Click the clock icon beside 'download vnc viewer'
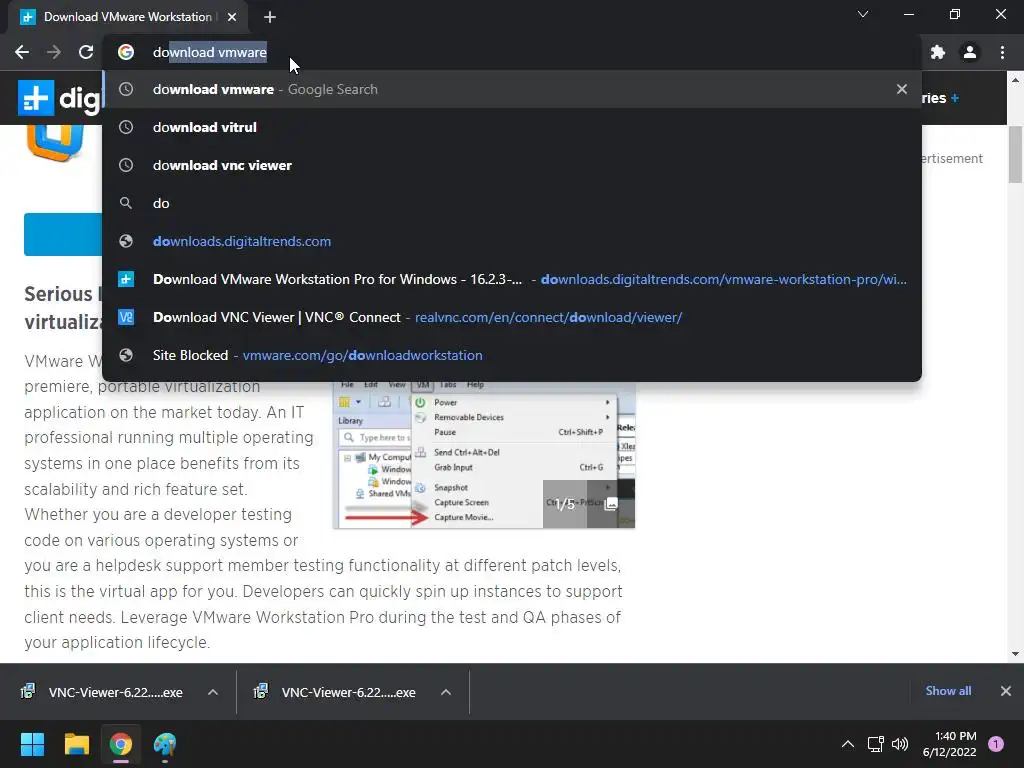This screenshot has height=768, width=1024. [x=126, y=165]
